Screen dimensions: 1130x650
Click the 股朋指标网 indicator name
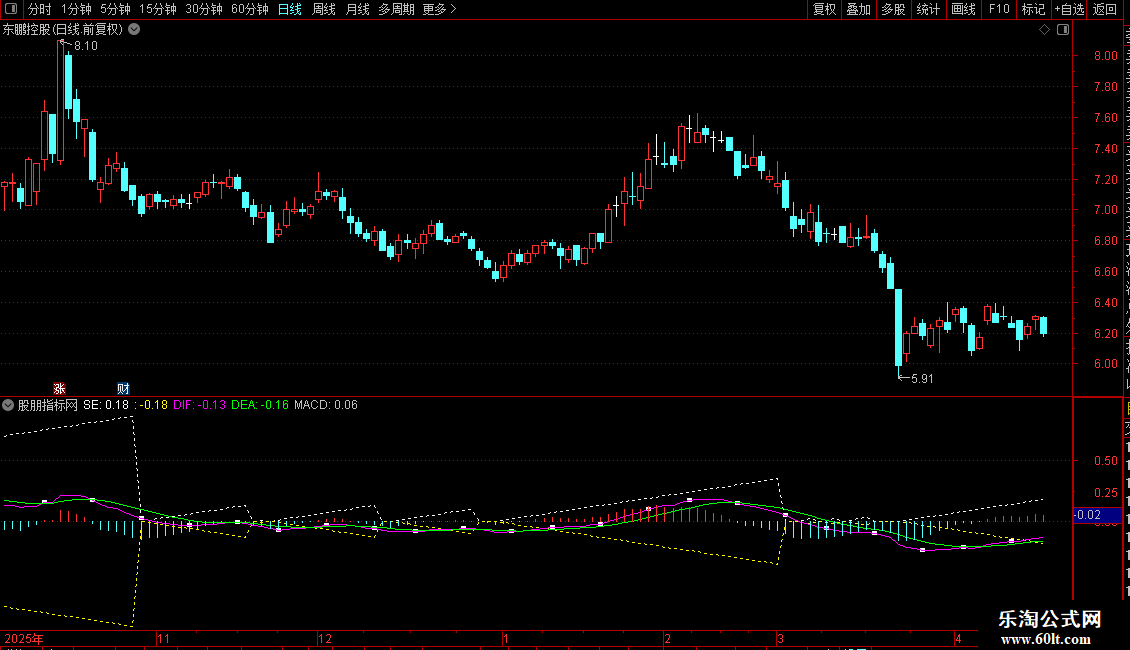(48, 405)
